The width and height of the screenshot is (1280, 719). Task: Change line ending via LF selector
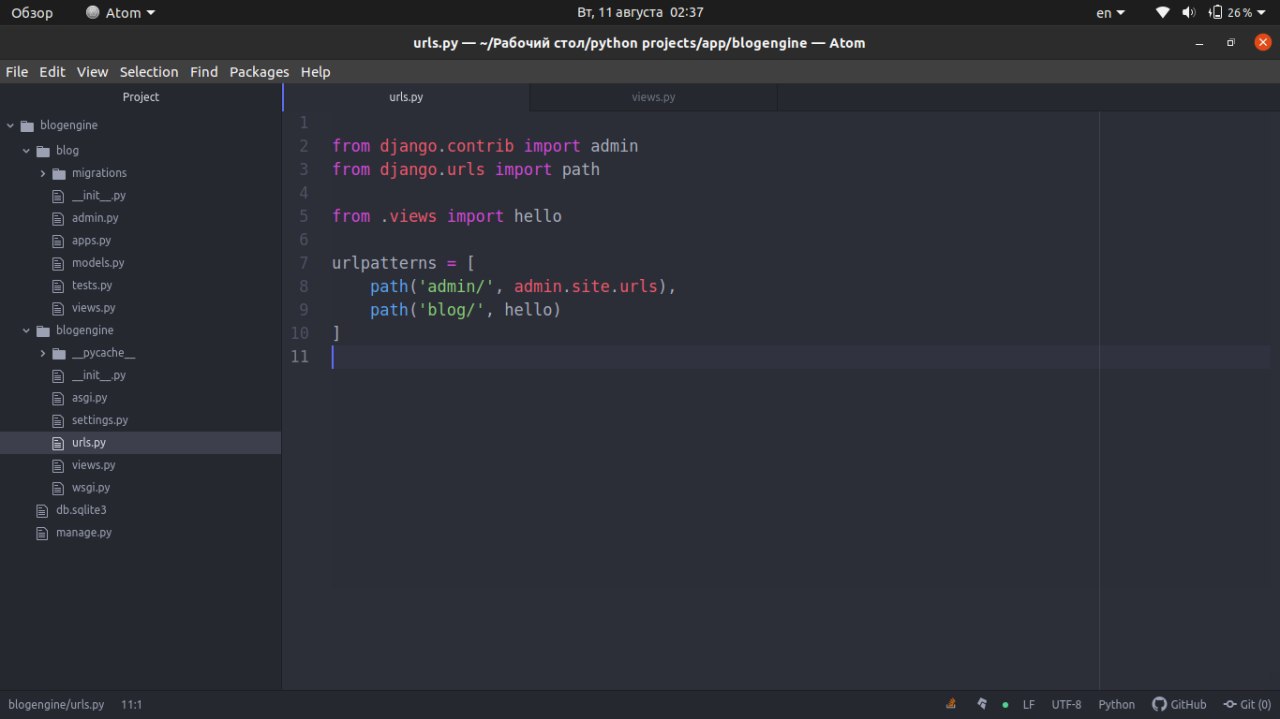[1029, 704]
